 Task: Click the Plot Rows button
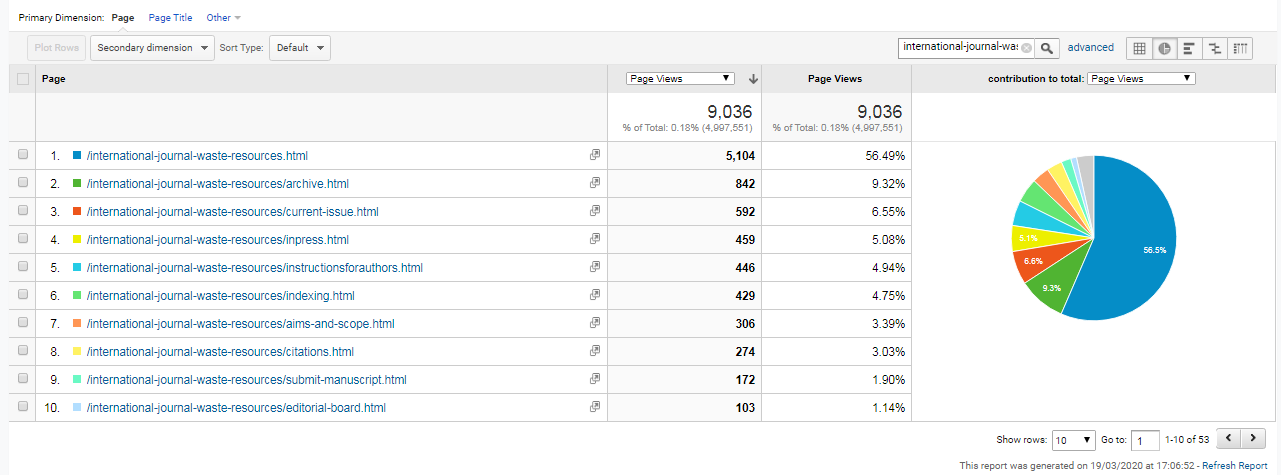[56, 47]
